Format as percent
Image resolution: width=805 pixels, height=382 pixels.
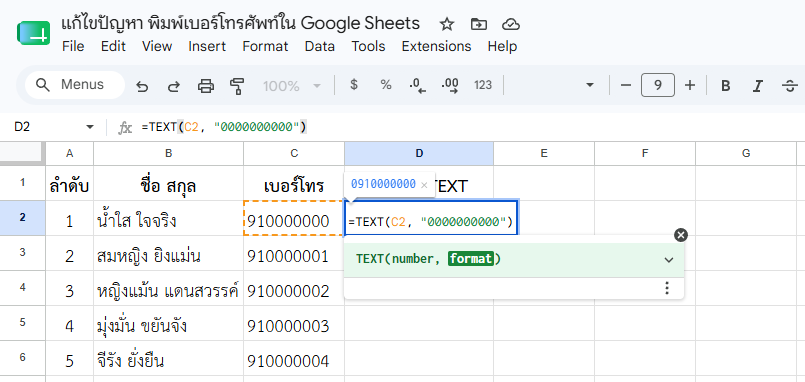tap(386, 85)
